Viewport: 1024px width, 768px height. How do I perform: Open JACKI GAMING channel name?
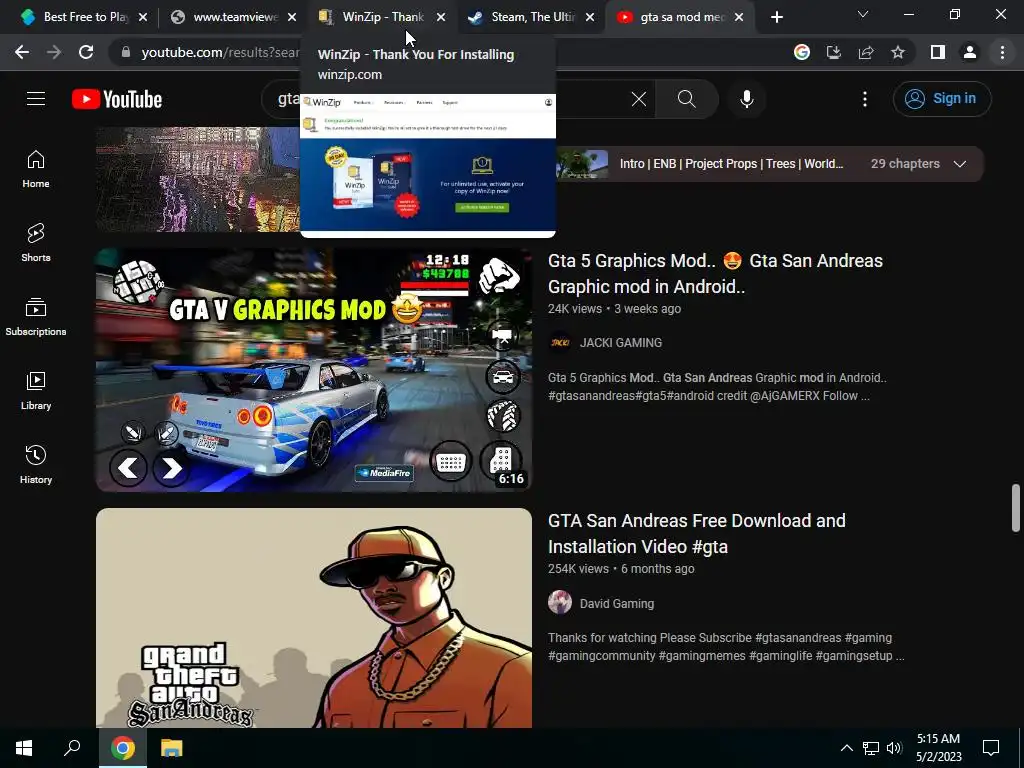[620, 343]
